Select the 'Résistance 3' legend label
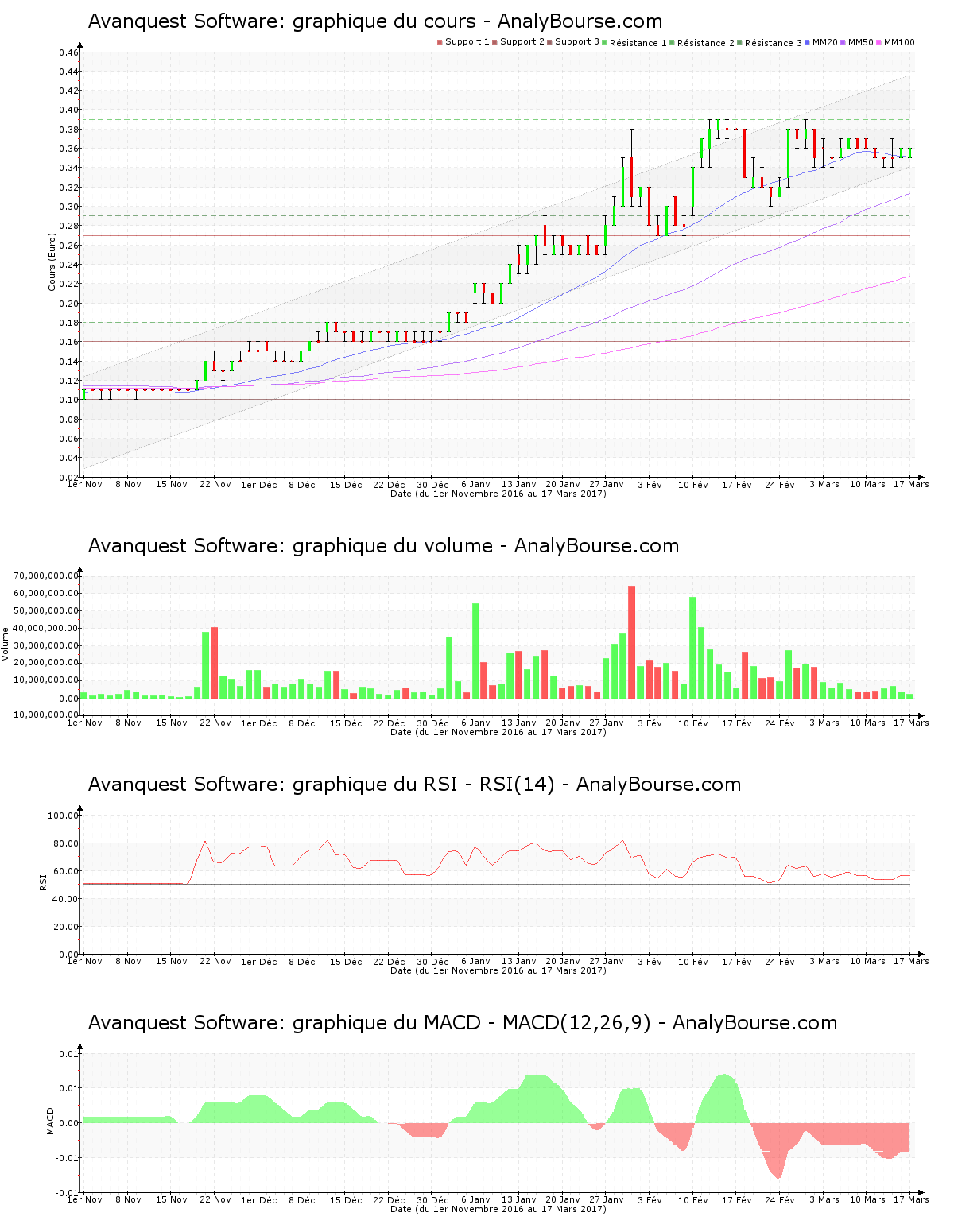This screenshot has height=1232, width=954. click(x=774, y=43)
